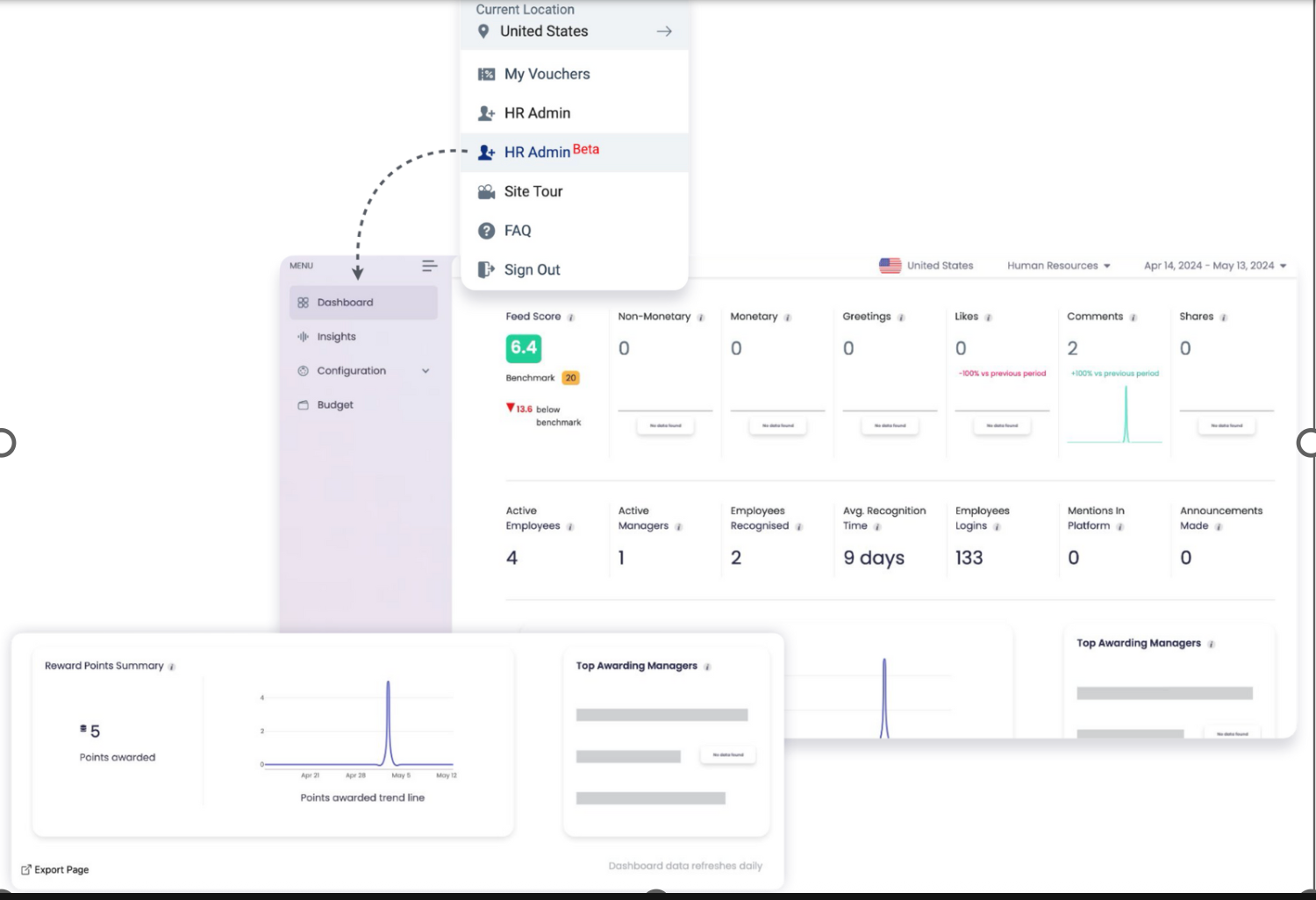
Task: Click the Budget wallet icon in sidebar
Action: 302,404
